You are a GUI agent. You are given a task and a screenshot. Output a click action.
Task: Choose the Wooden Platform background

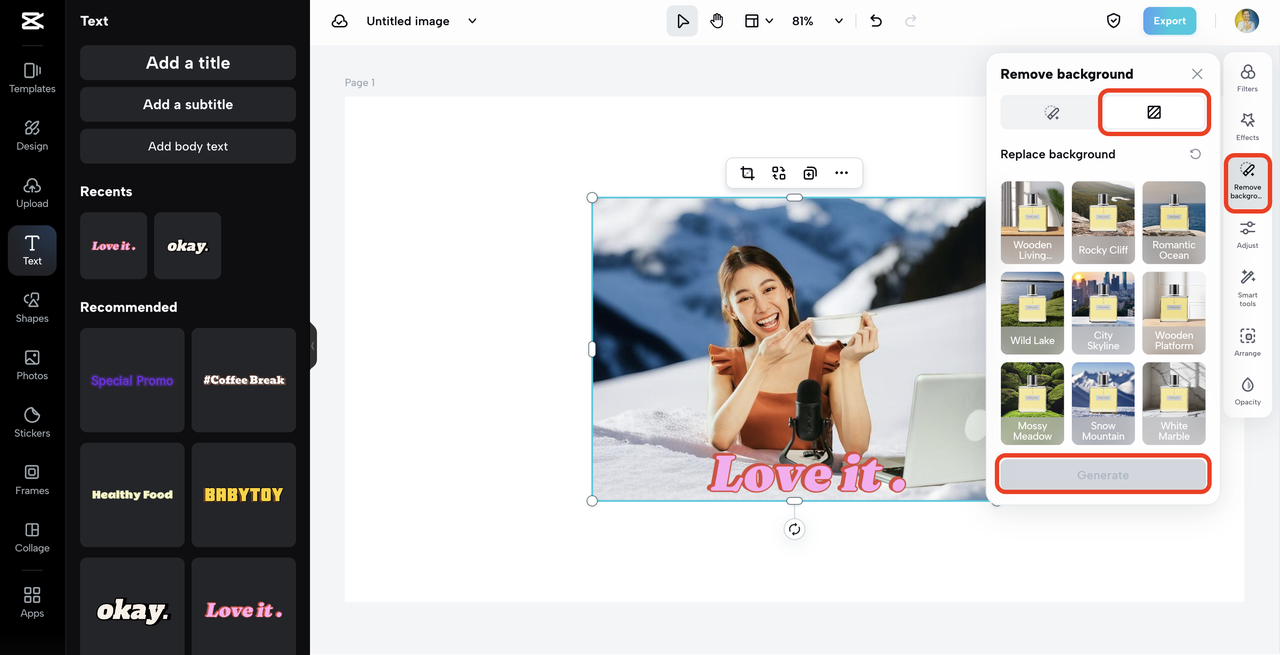pos(1174,313)
